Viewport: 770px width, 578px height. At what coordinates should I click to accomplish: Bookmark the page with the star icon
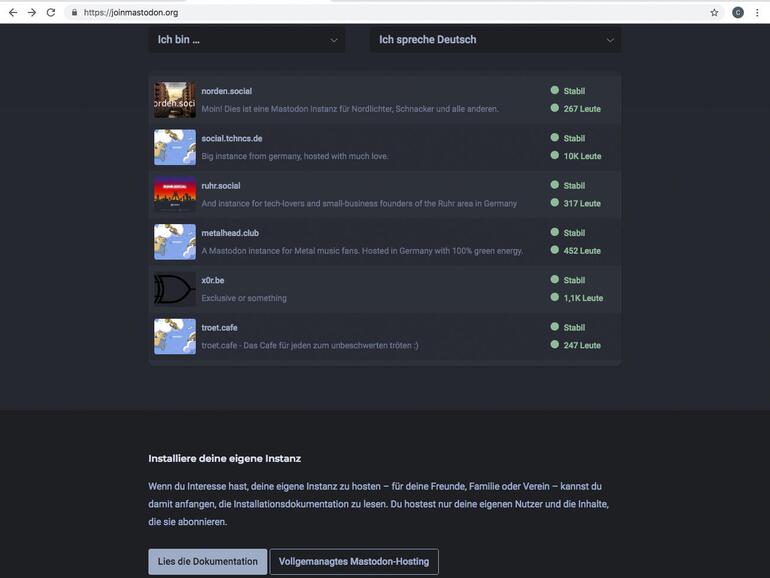[714, 13]
